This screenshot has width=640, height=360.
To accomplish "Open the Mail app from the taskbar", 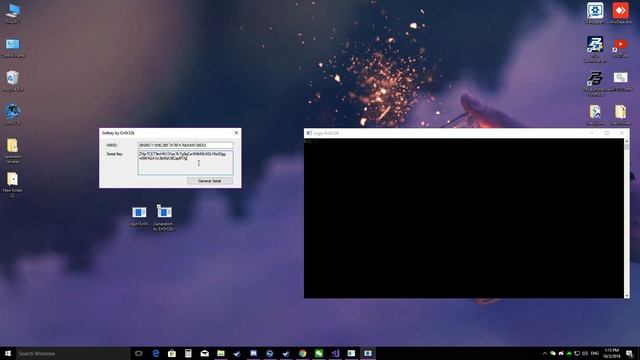I will coord(204,353).
